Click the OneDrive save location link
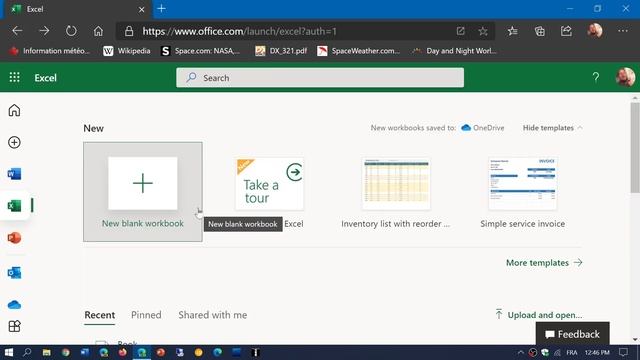The width and height of the screenshot is (640, 360). click(482, 128)
